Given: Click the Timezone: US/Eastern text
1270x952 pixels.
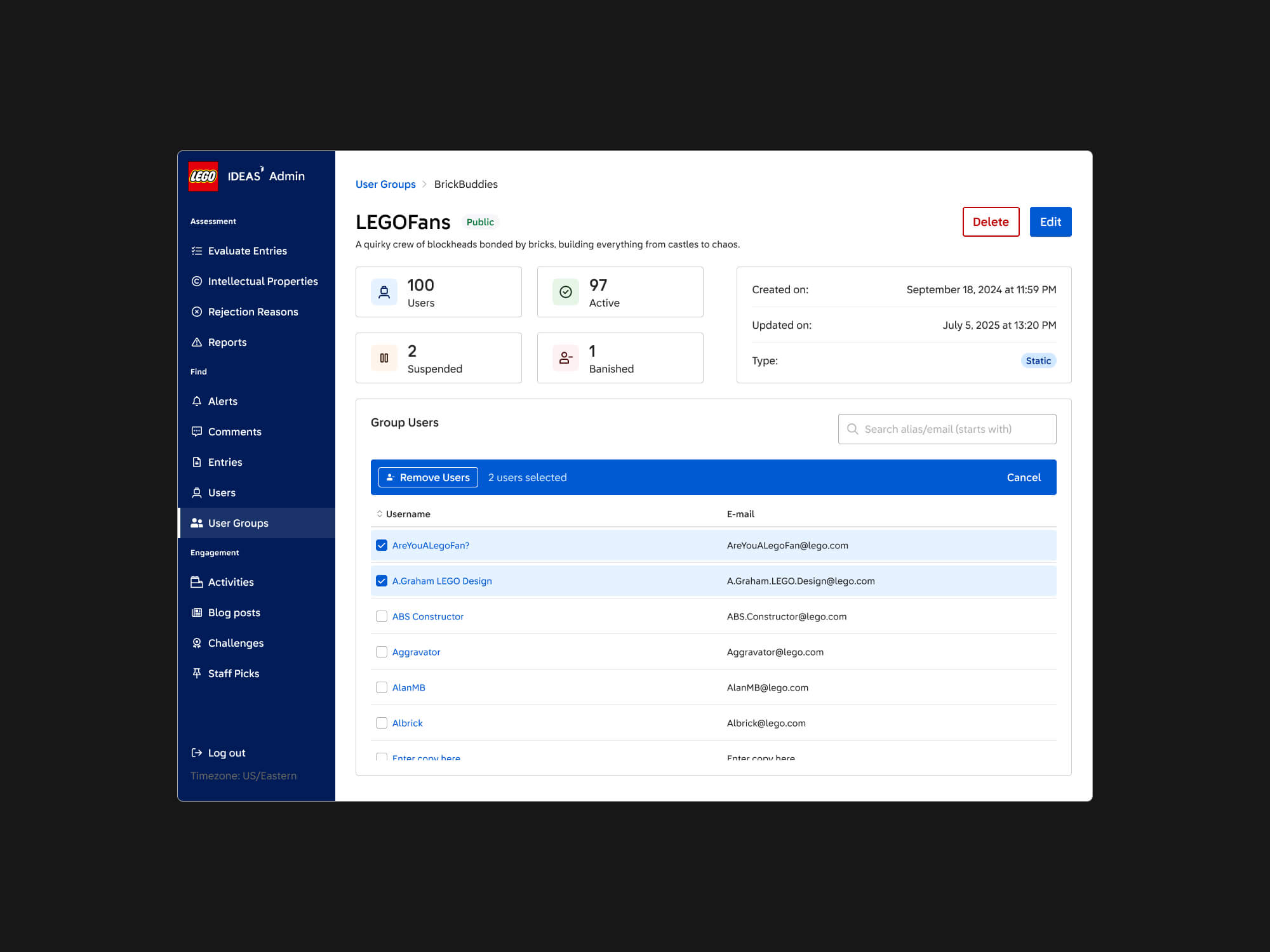Looking at the screenshot, I should 243,776.
